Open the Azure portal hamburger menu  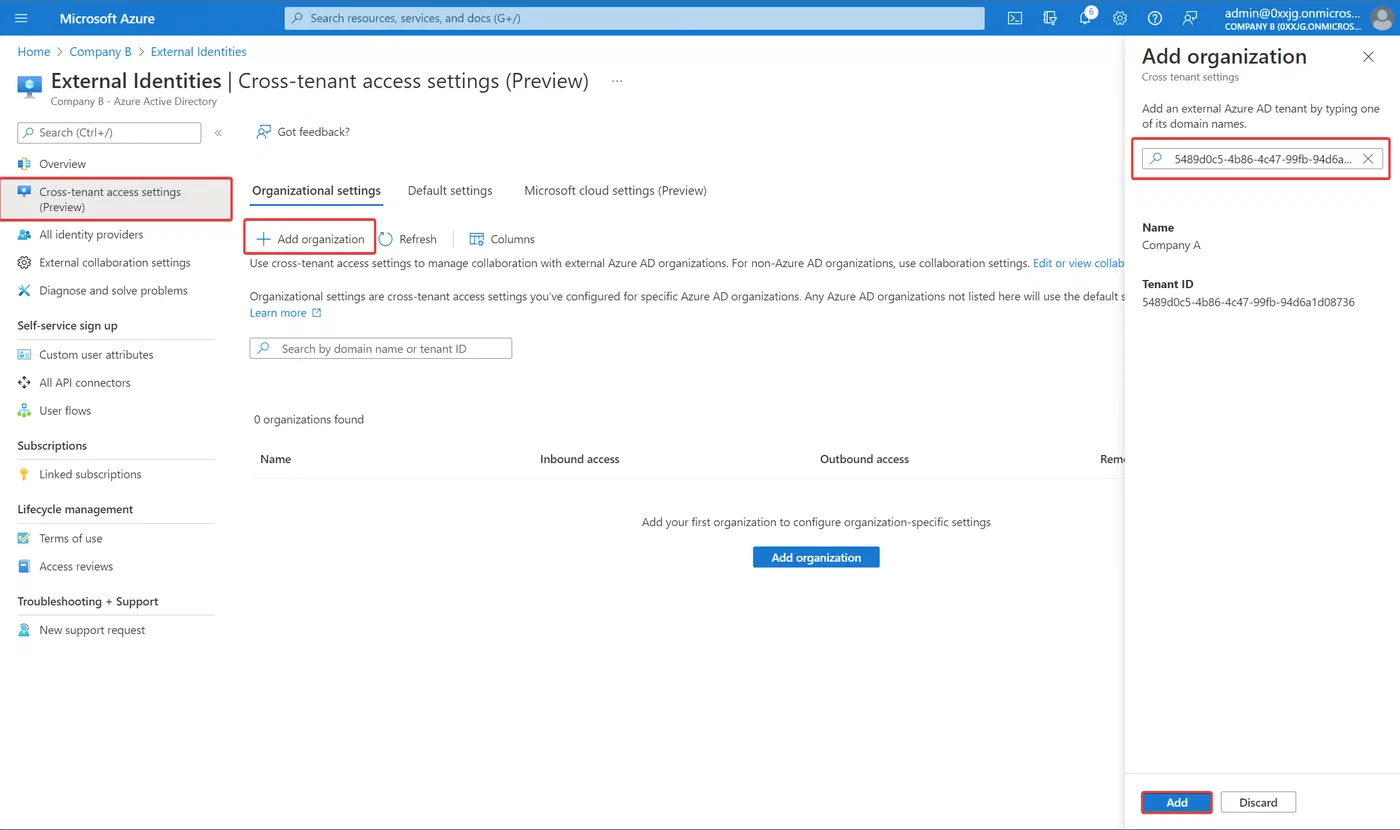click(x=22, y=18)
